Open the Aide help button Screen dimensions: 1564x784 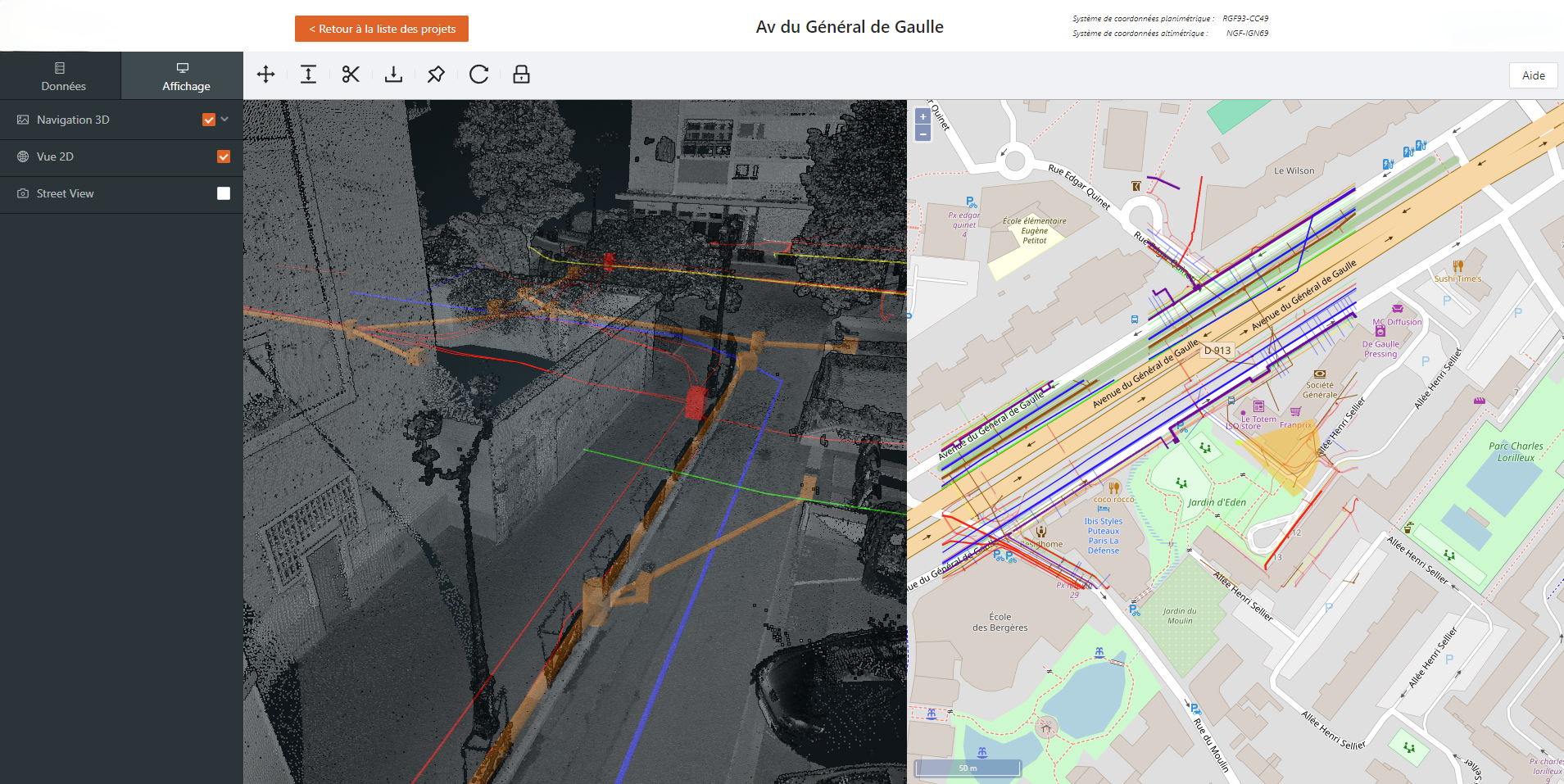click(x=1533, y=75)
